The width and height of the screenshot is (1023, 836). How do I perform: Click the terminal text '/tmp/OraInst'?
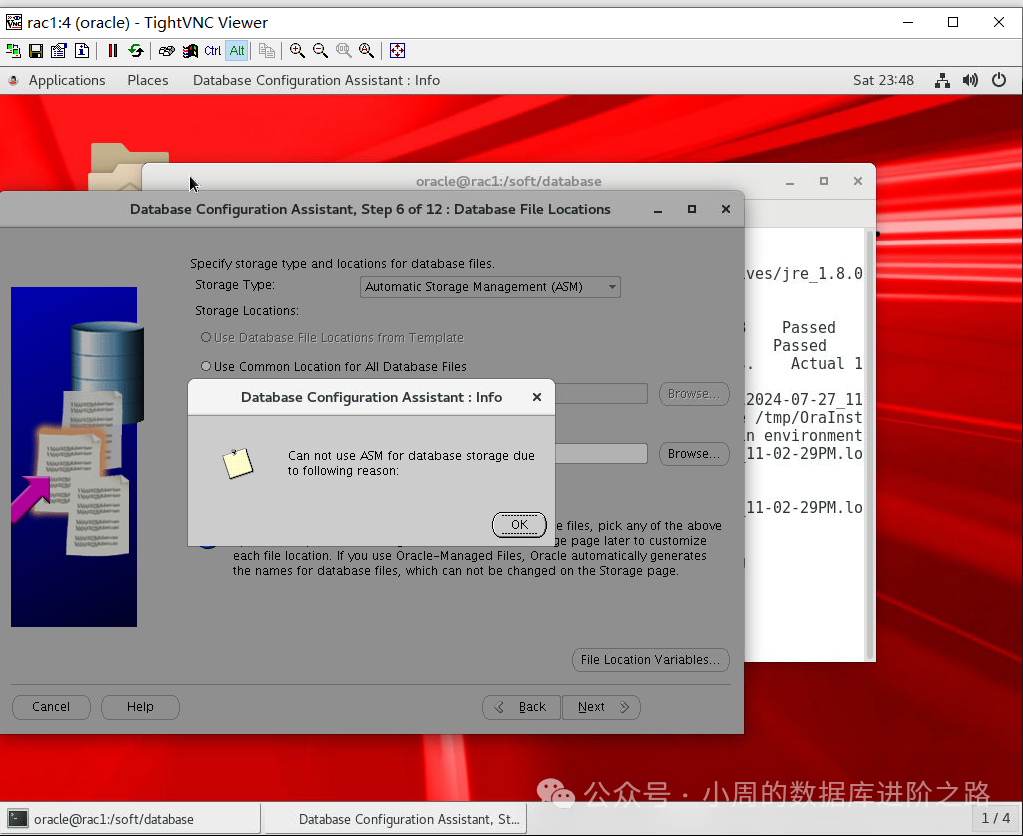(x=808, y=417)
